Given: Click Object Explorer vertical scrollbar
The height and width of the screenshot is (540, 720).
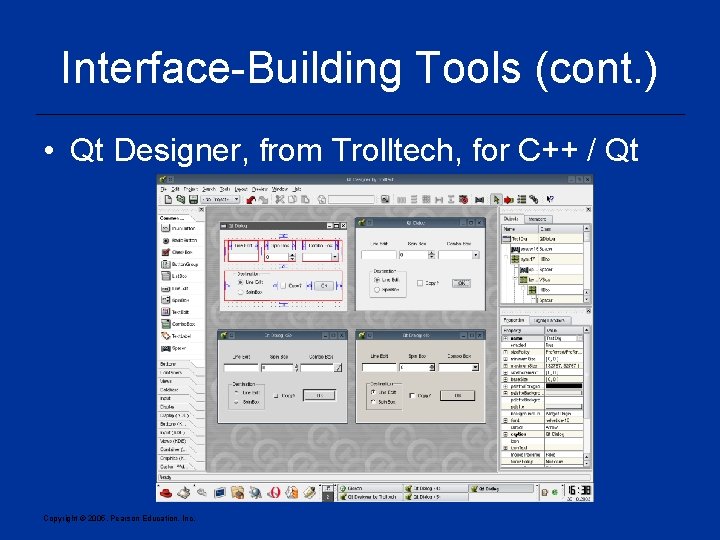Looking at the screenshot, I should [x=587, y=264].
